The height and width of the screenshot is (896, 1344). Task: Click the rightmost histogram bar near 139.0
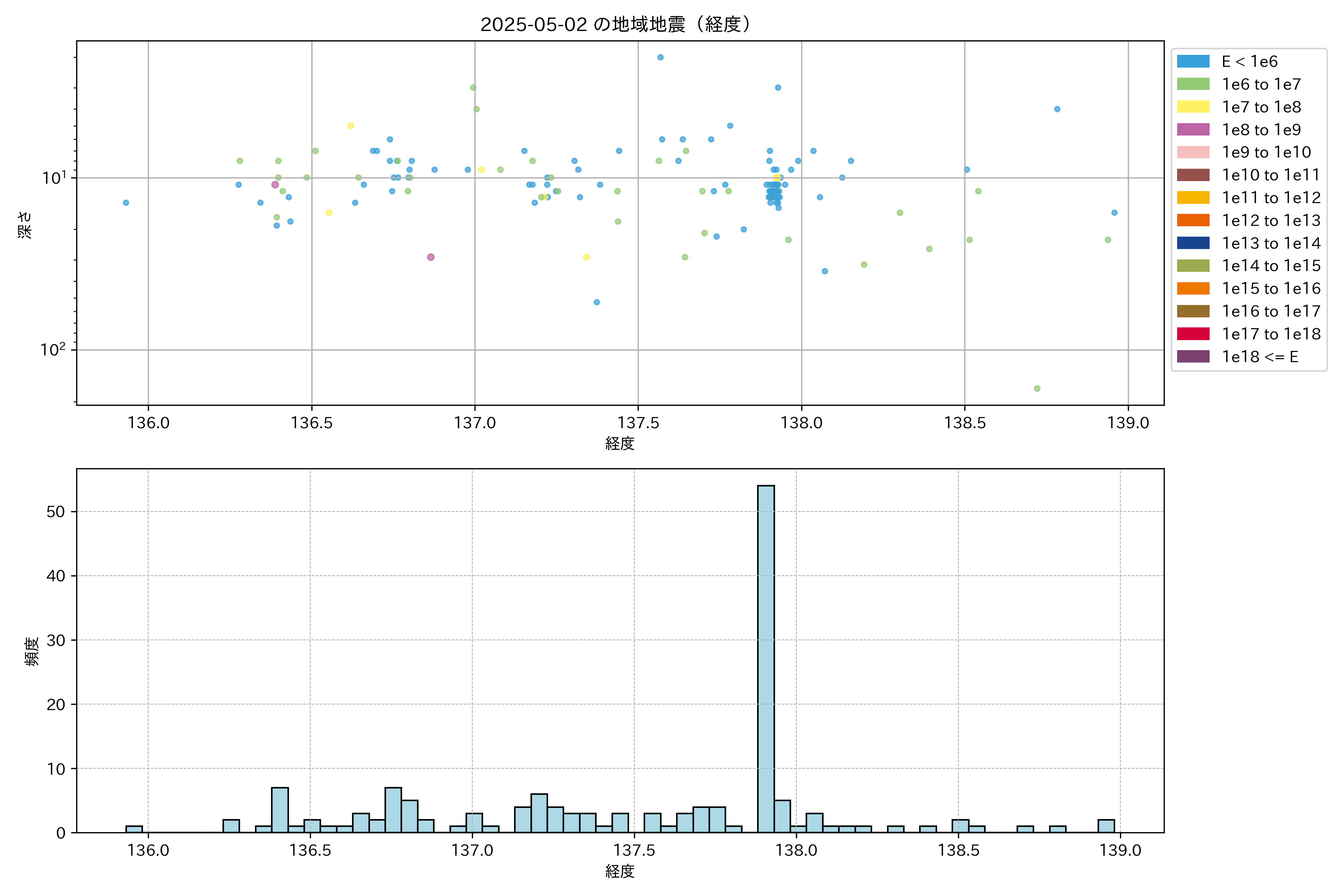coord(1106,826)
